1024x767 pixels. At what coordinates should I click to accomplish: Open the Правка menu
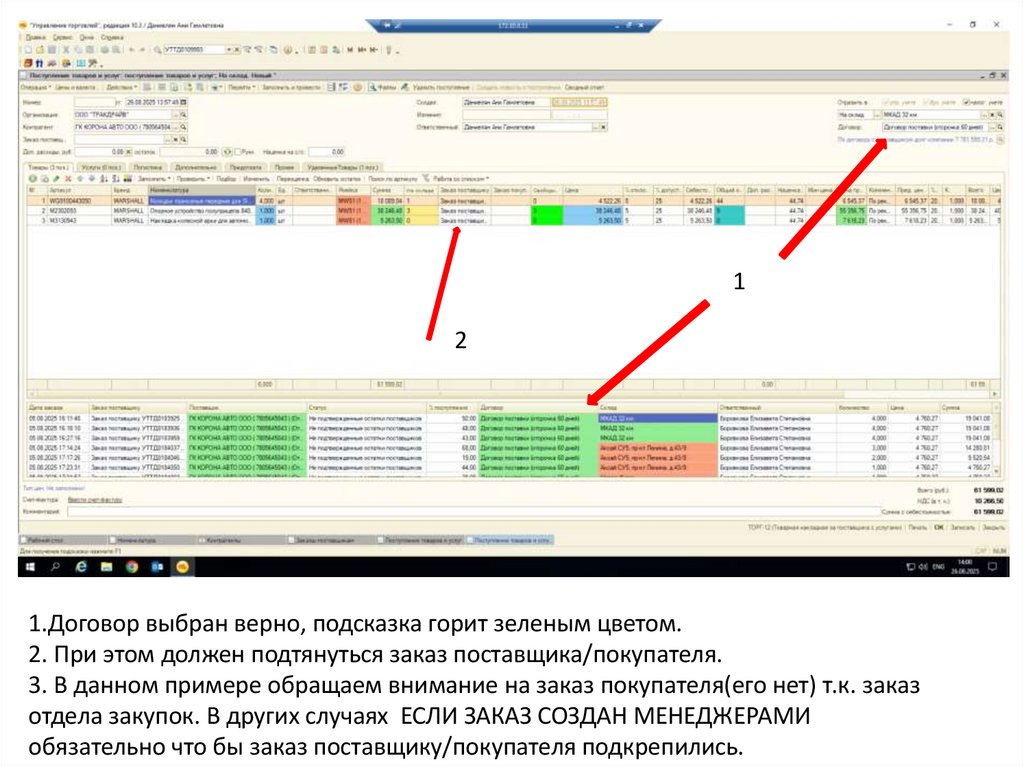[x=35, y=37]
